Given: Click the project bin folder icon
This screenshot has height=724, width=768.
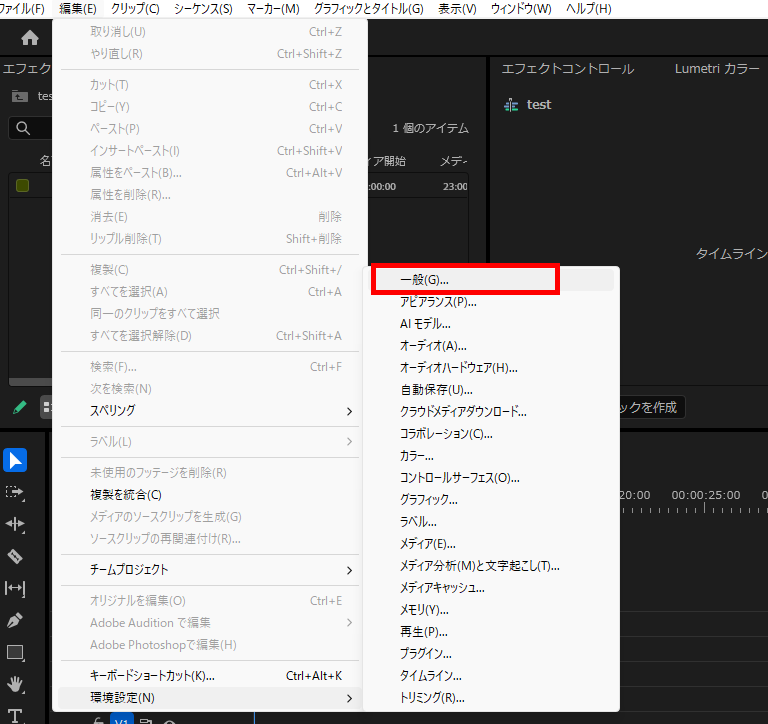Looking at the screenshot, I should click(20, 96).
